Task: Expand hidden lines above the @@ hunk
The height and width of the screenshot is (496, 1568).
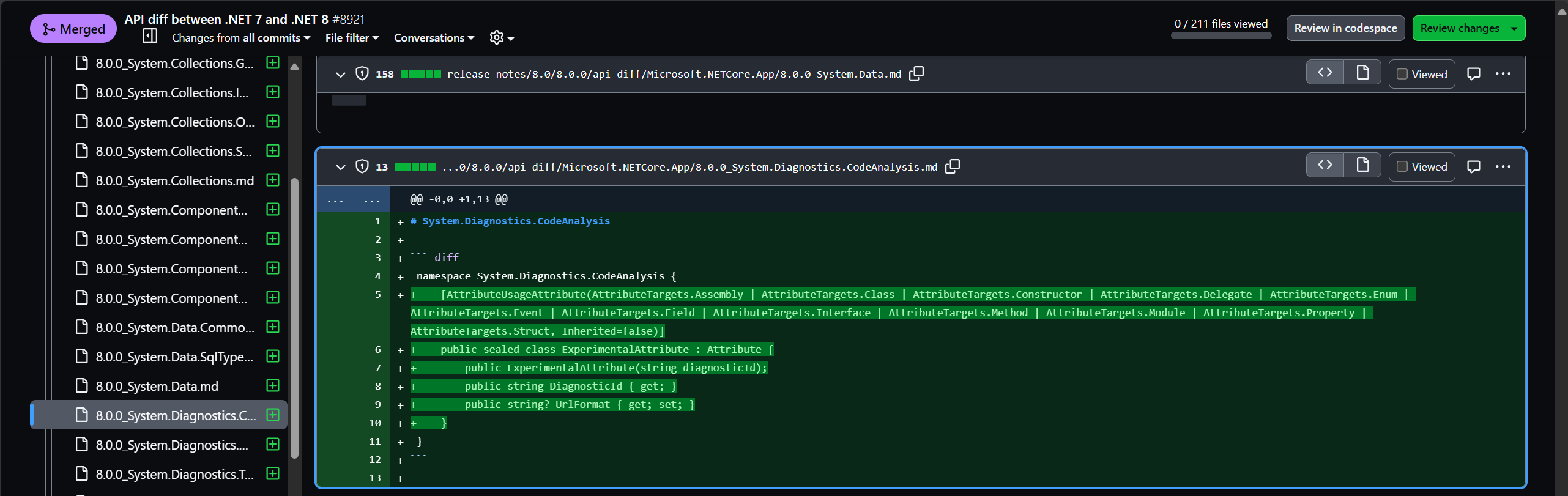Action: [354, 199]
